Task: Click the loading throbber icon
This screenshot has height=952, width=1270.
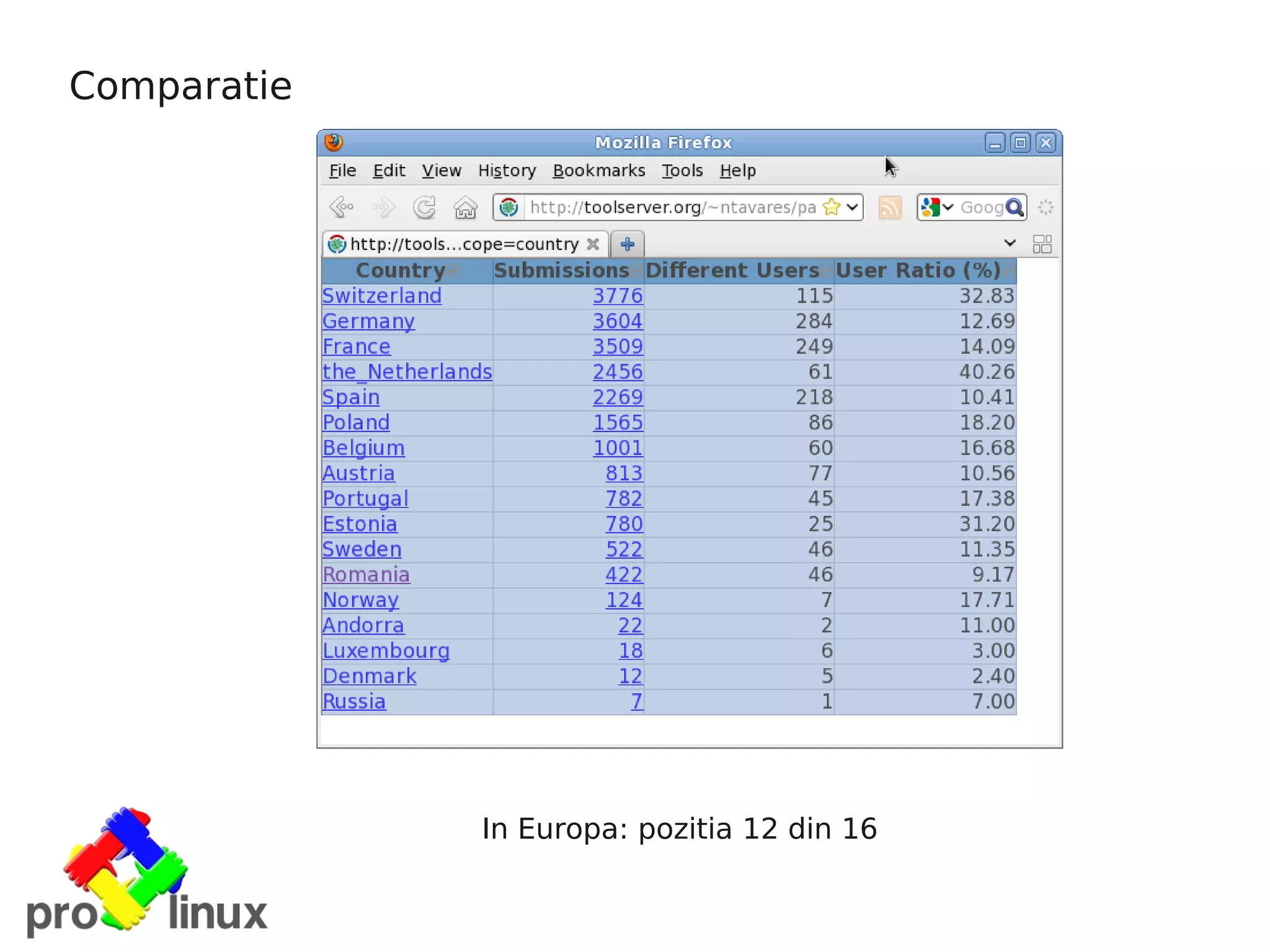Action: click(1046, 207)
